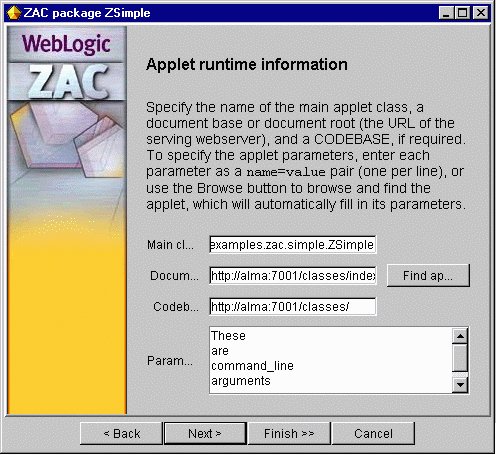Click the Back button
Screen dimensions: 496x455
pos(121,433)
